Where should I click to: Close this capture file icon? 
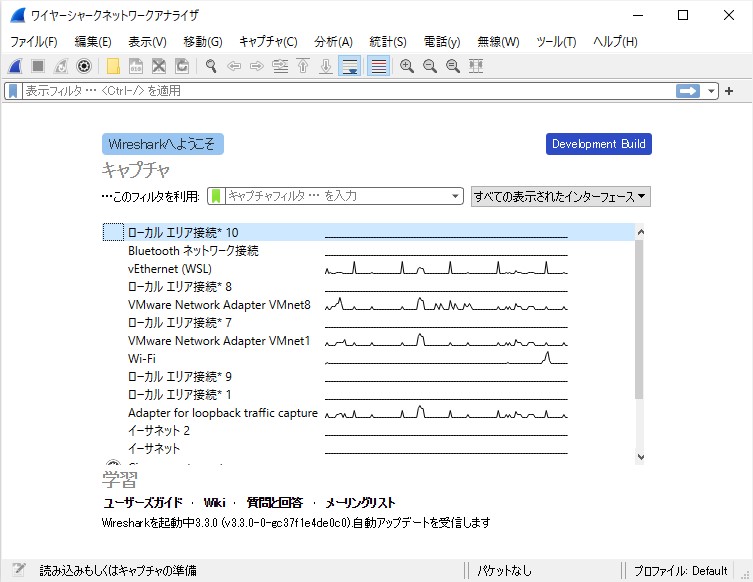click(159, 66)
